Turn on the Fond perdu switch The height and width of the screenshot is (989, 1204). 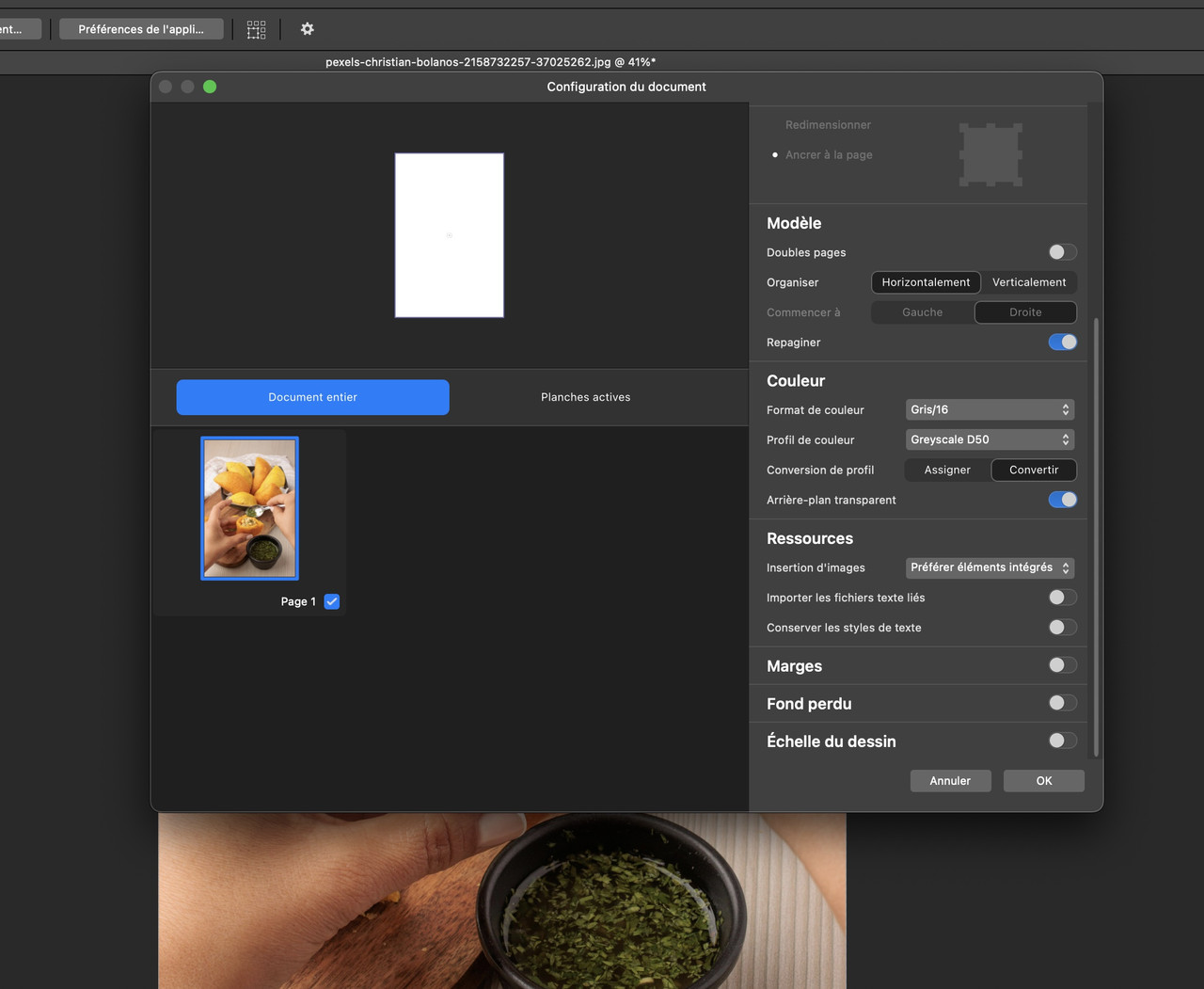click(1062, 703)
